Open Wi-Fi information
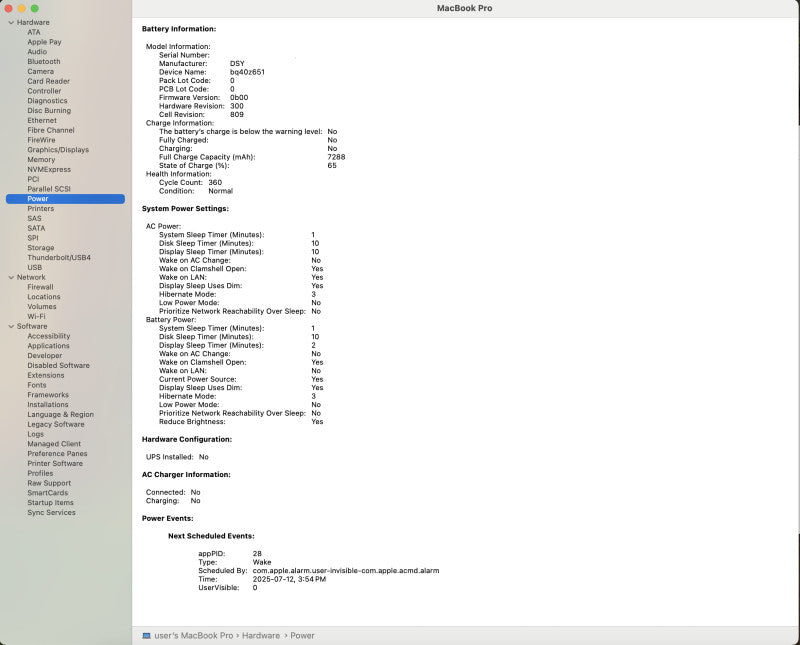The width and height of the screenshot is (800, 645). [x=36, y=316]
